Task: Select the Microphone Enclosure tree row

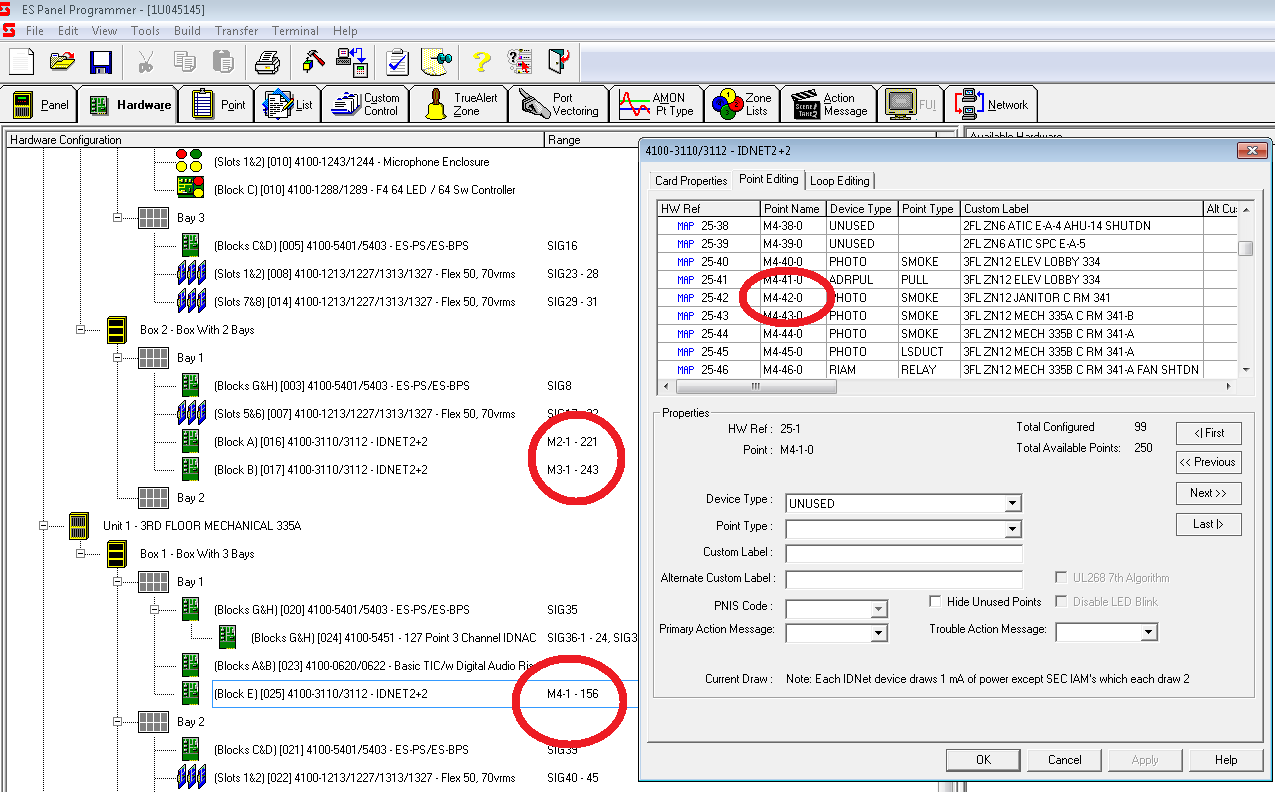Action: tap(351, 162)
